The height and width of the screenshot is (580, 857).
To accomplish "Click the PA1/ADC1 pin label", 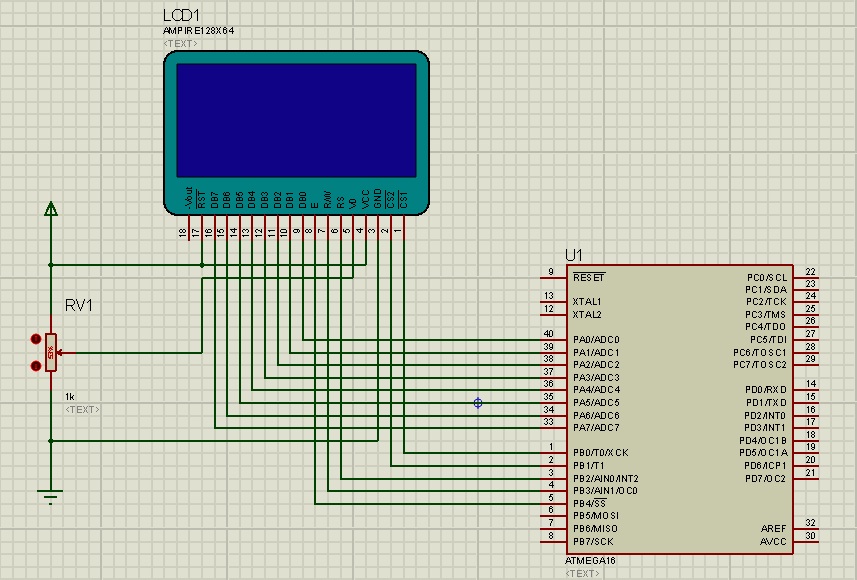I will [596, 353].
